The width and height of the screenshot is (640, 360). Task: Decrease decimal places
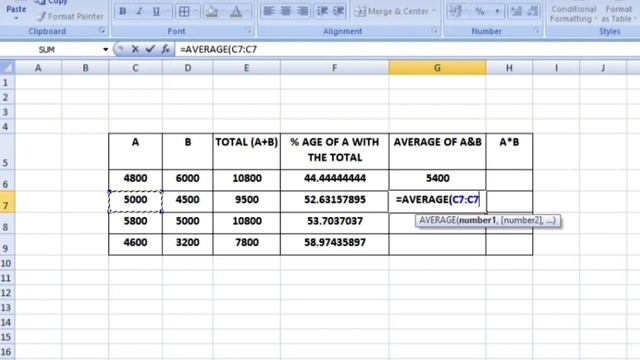[533, 11]
